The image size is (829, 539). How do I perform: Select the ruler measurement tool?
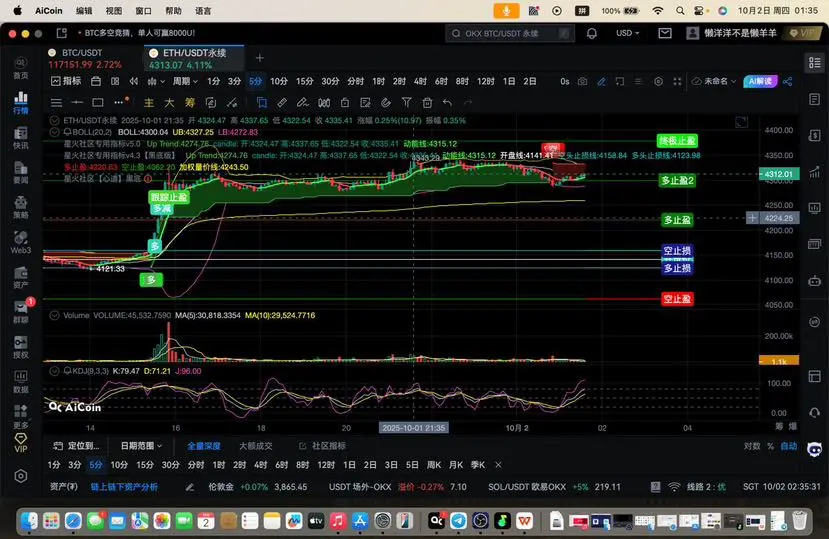pos(282,102)
